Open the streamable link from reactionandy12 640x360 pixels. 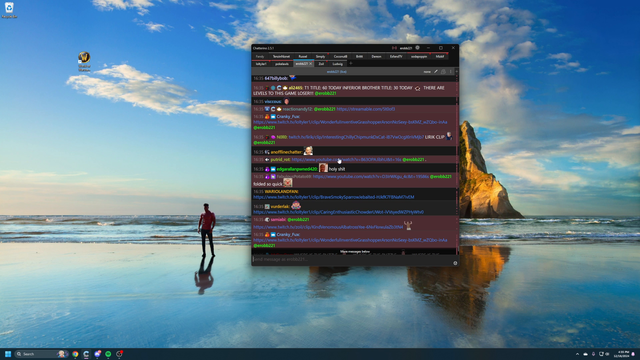366,109
